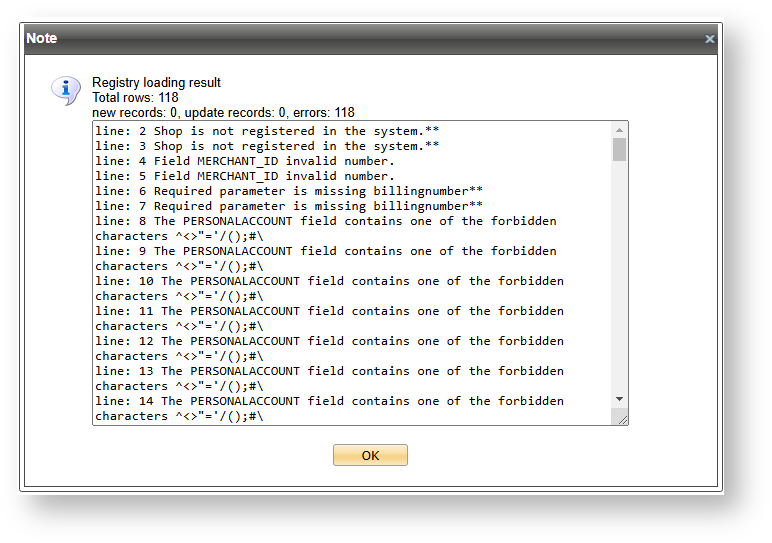This screenshot has height=543, width=772.
Task: Click line 8 PERSONALACCOUNT forbidden characters error
Action: 325,221
